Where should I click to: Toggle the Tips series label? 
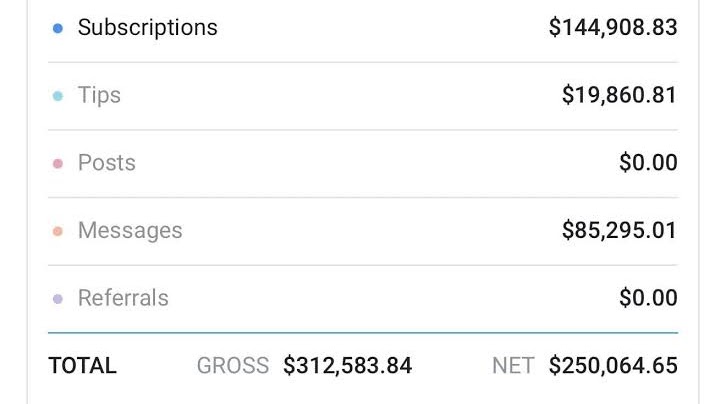[x=99, y=96]
